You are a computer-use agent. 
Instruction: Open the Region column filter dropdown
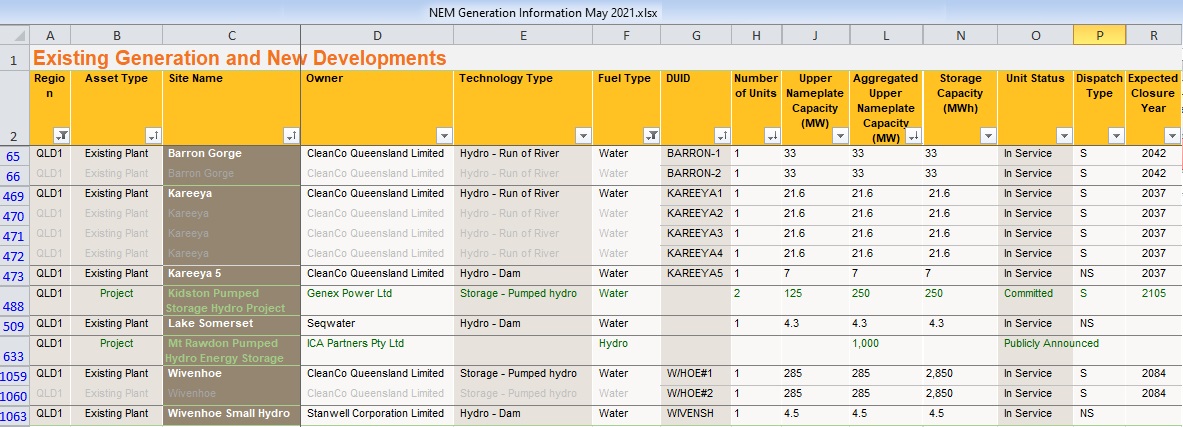click(62, 136)
